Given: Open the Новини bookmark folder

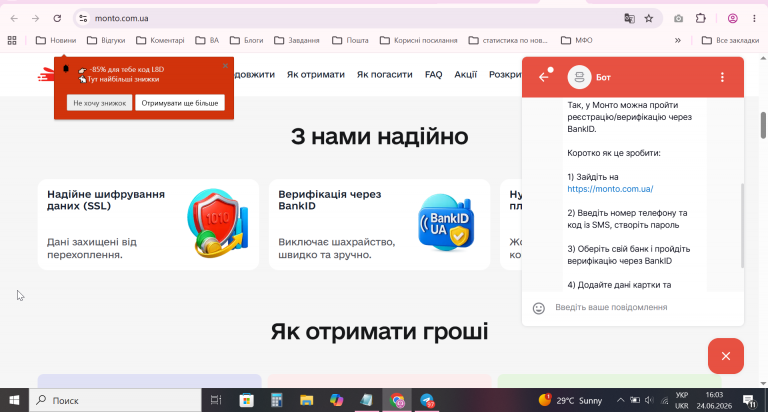Looking at the screenshot, I should [56, 40].
